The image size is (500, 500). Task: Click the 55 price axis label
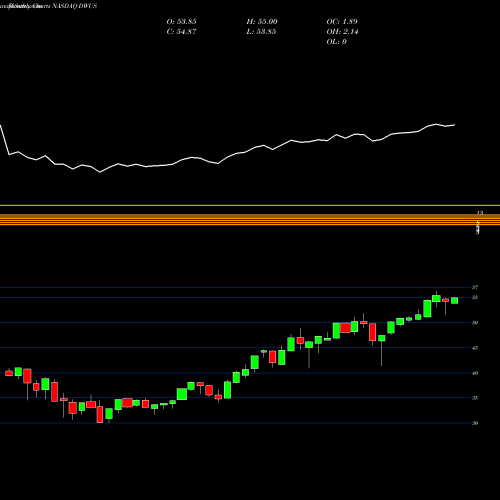coord(475,297)
